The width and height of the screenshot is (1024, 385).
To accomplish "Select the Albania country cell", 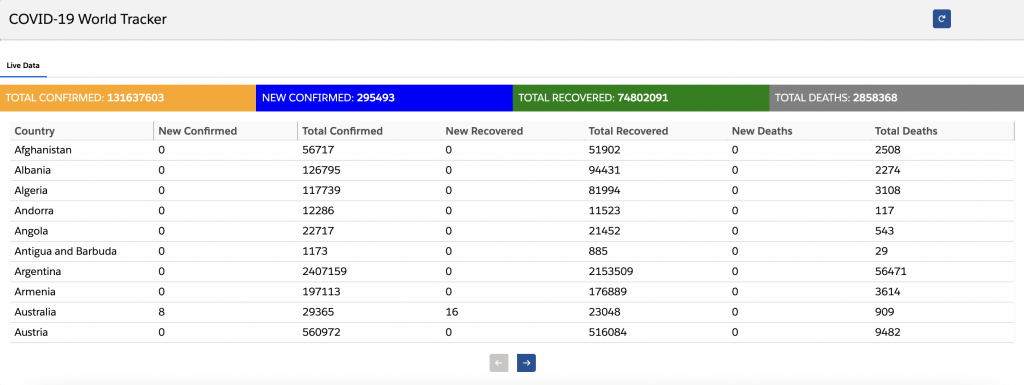I will coord(33,170).
